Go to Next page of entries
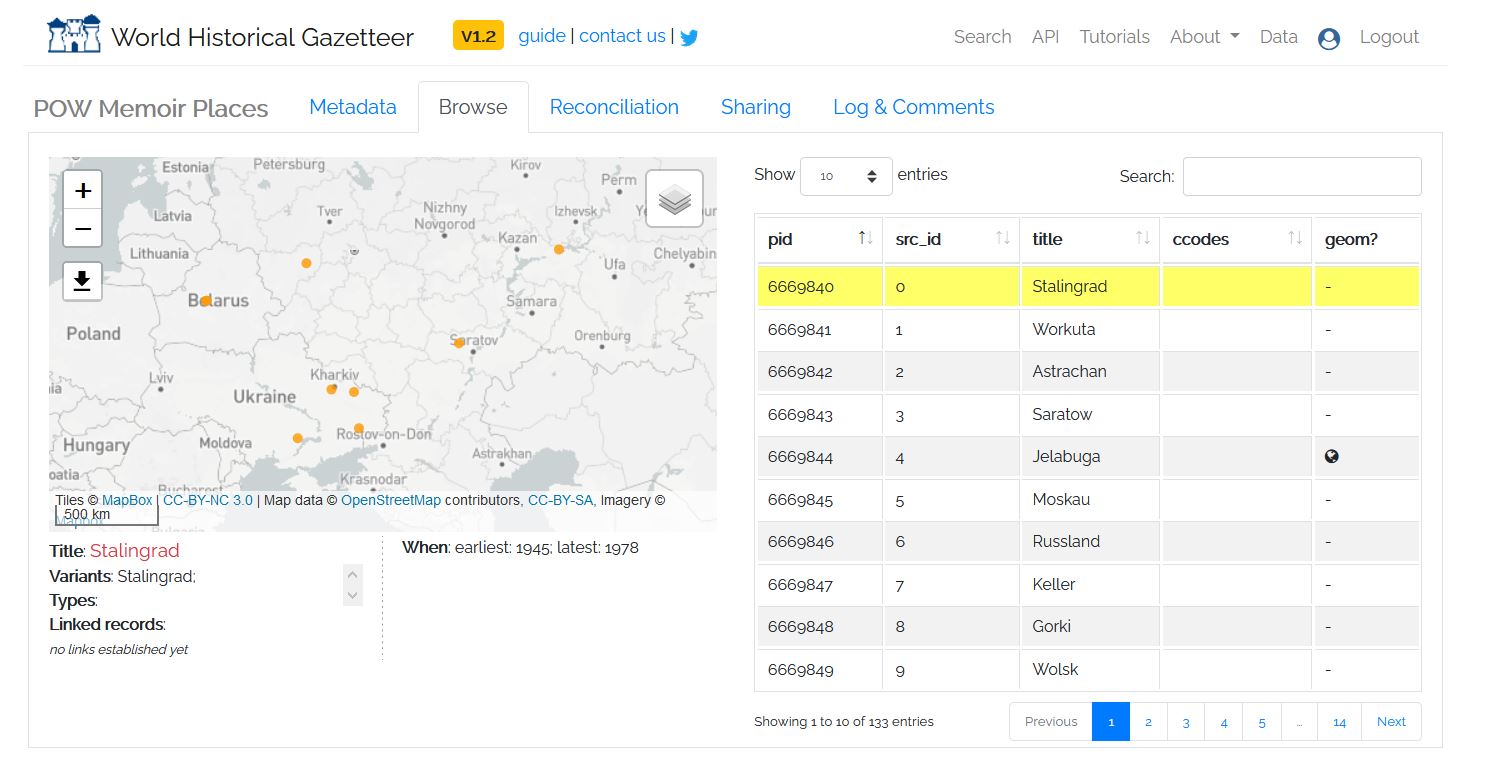Image resolution: width=1512 pixels, height=768 pixels. pyautogui.click(x=1391, y=722)
